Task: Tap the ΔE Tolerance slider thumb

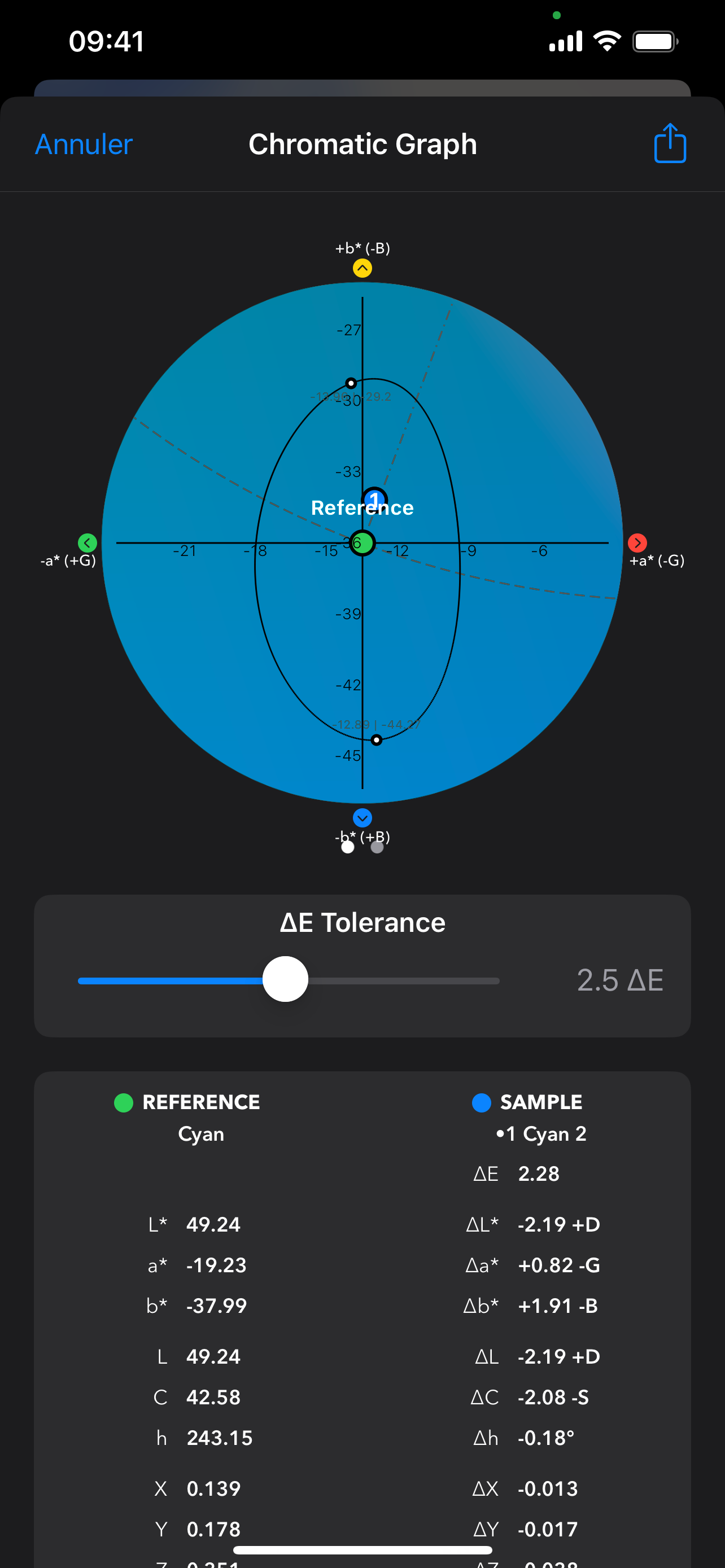Action: tap(285, 979)
